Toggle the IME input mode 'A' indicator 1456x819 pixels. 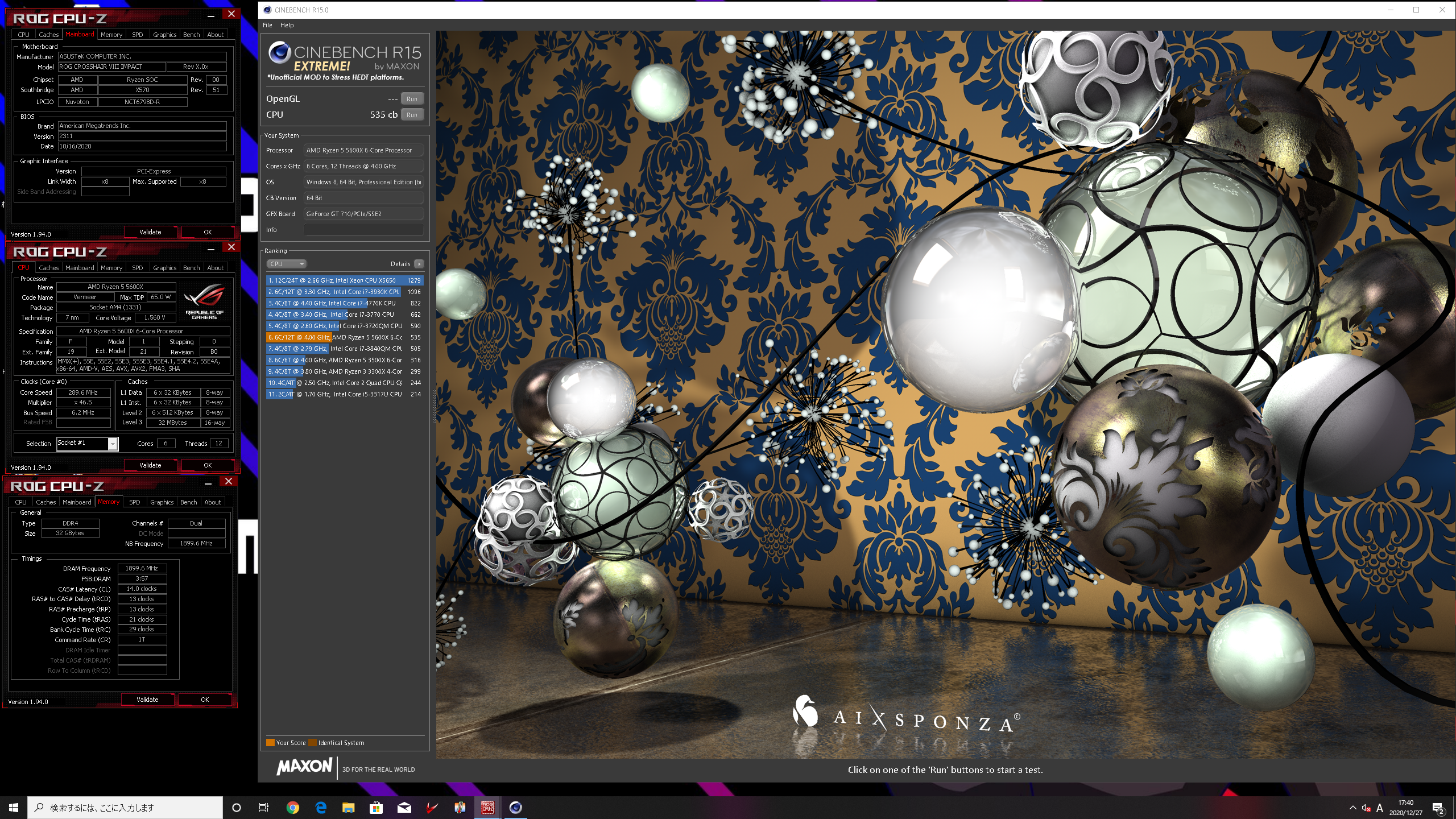(x=1379, y=808)
